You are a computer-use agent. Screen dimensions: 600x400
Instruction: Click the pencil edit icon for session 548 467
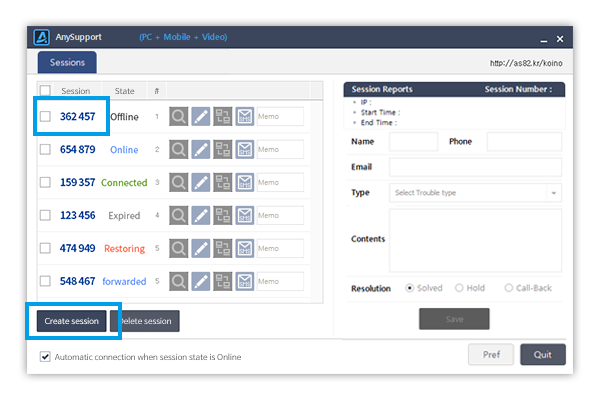(201, 281)
